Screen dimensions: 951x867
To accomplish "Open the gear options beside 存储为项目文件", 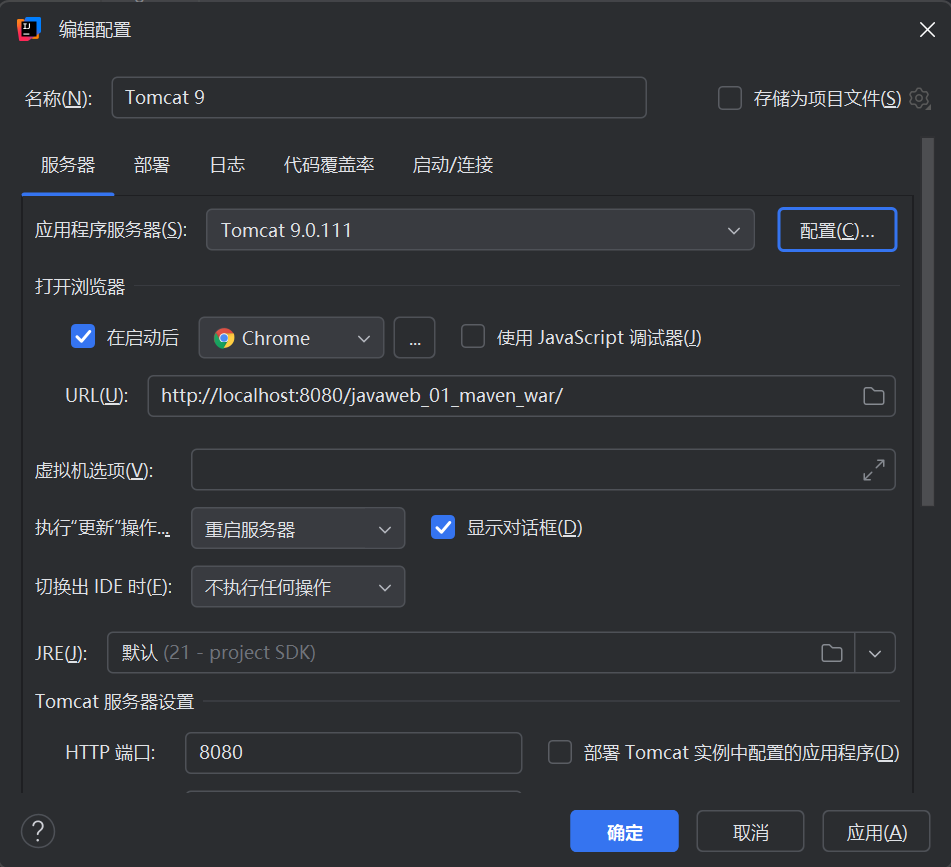I will 919,98.
